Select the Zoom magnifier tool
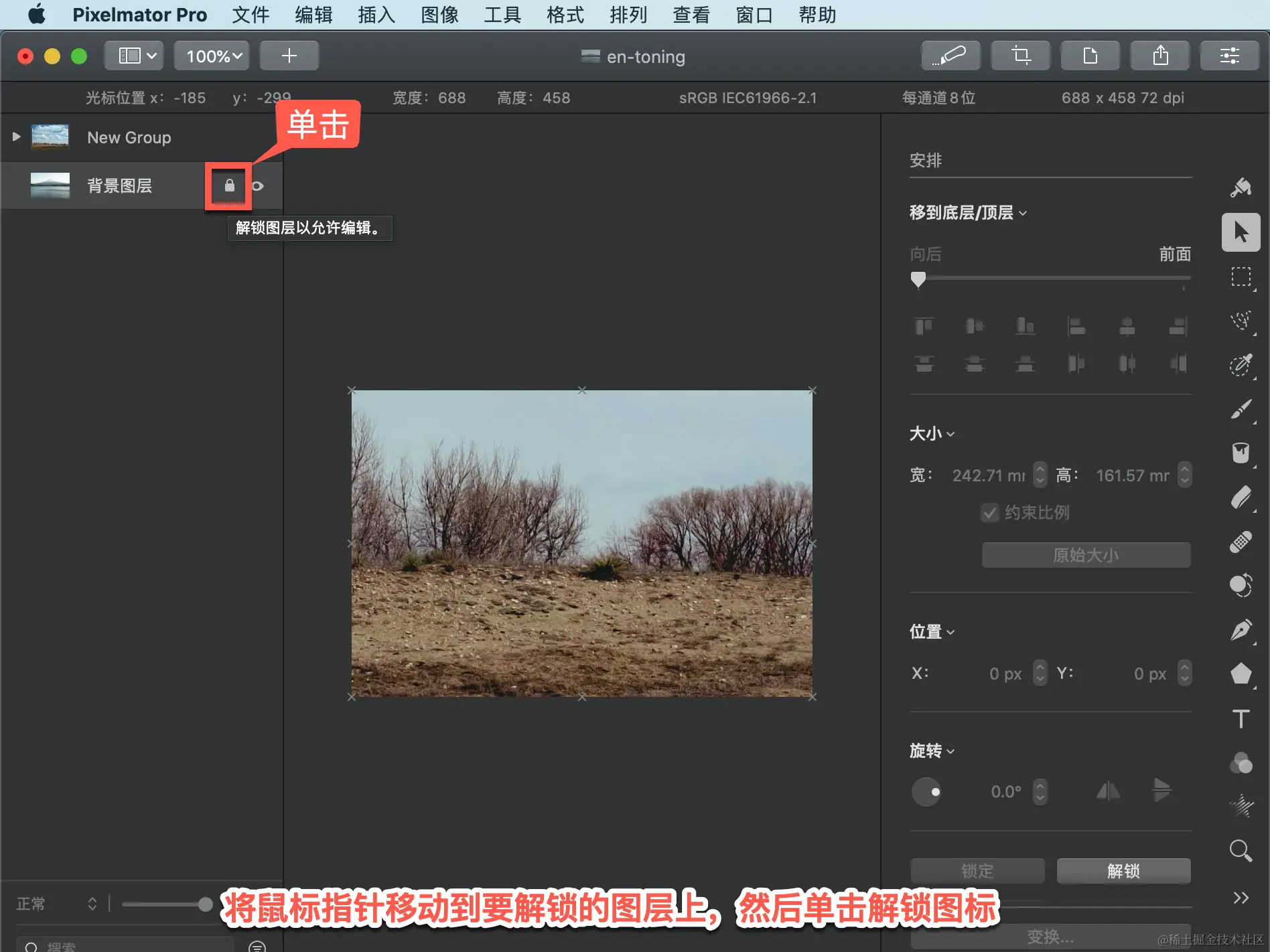The width and height of the screenshot is (1270, 952). click(x=1241, y=851)
